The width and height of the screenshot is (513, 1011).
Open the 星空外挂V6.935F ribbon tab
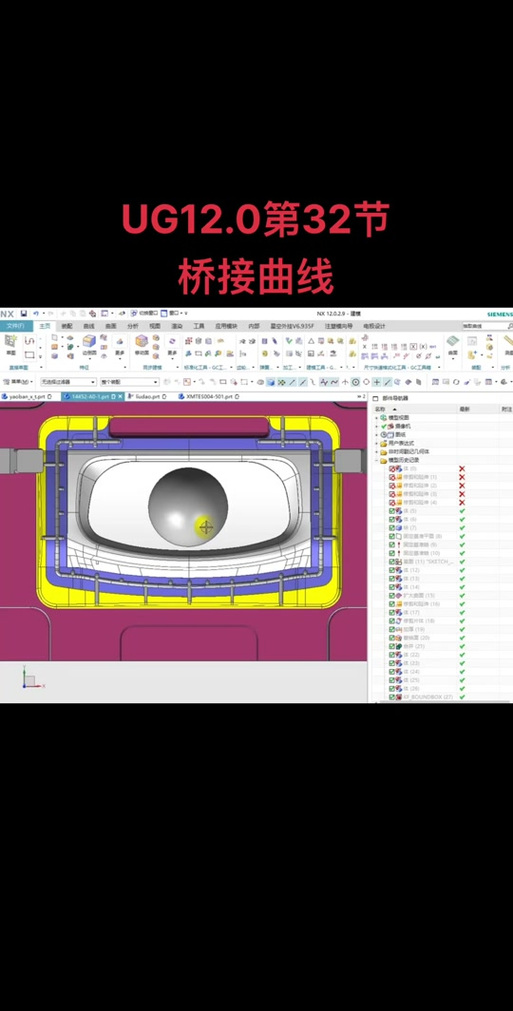(292, 326)
